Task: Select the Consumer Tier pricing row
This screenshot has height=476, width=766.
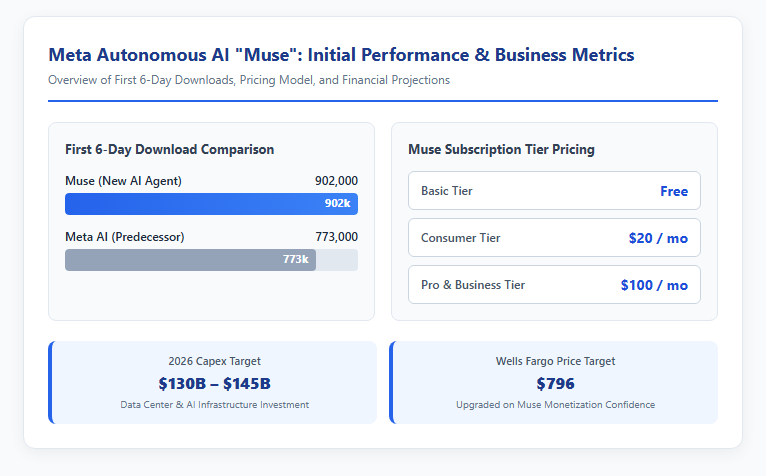Action: click(554, 238)
